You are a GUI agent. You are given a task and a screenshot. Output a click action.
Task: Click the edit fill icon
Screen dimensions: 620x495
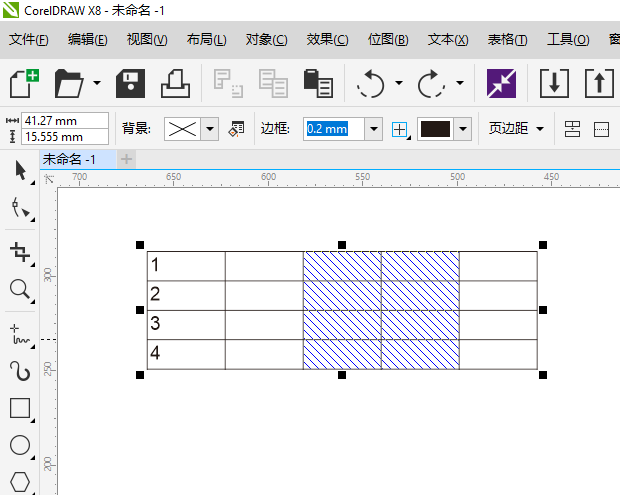[x=237, y=129]
